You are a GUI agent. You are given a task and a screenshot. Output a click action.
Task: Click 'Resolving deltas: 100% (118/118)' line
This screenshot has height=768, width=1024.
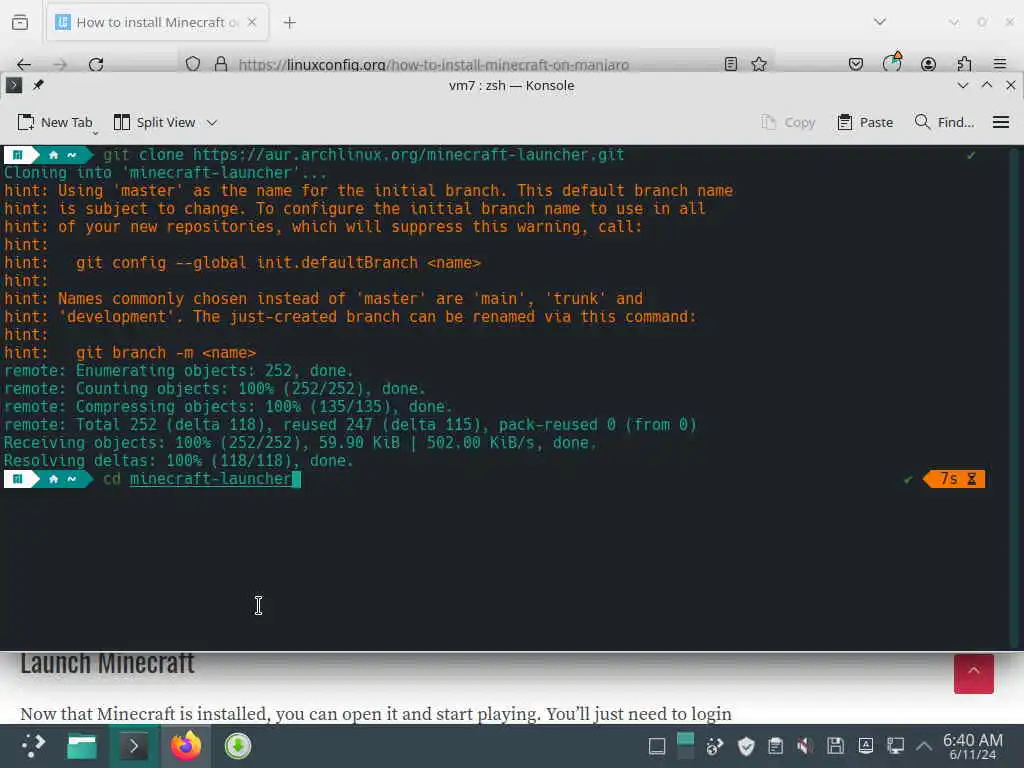178,460
